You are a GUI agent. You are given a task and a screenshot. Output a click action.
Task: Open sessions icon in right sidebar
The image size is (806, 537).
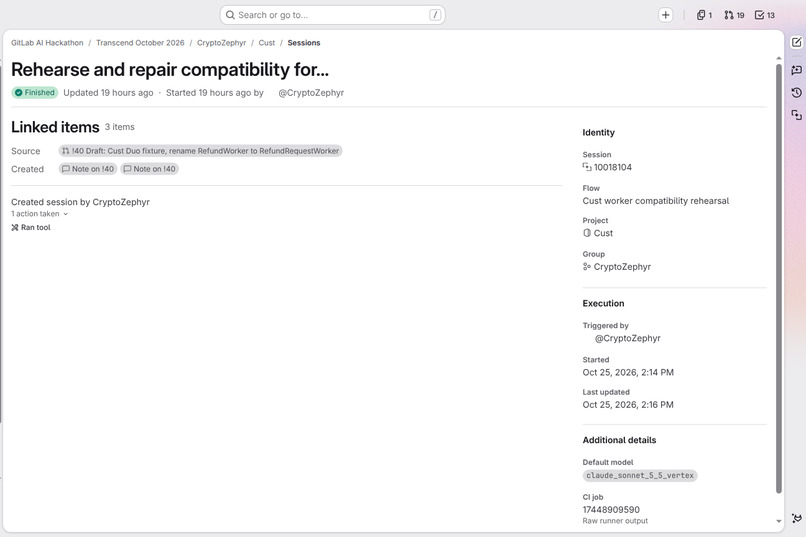click(x=796, y=115)
